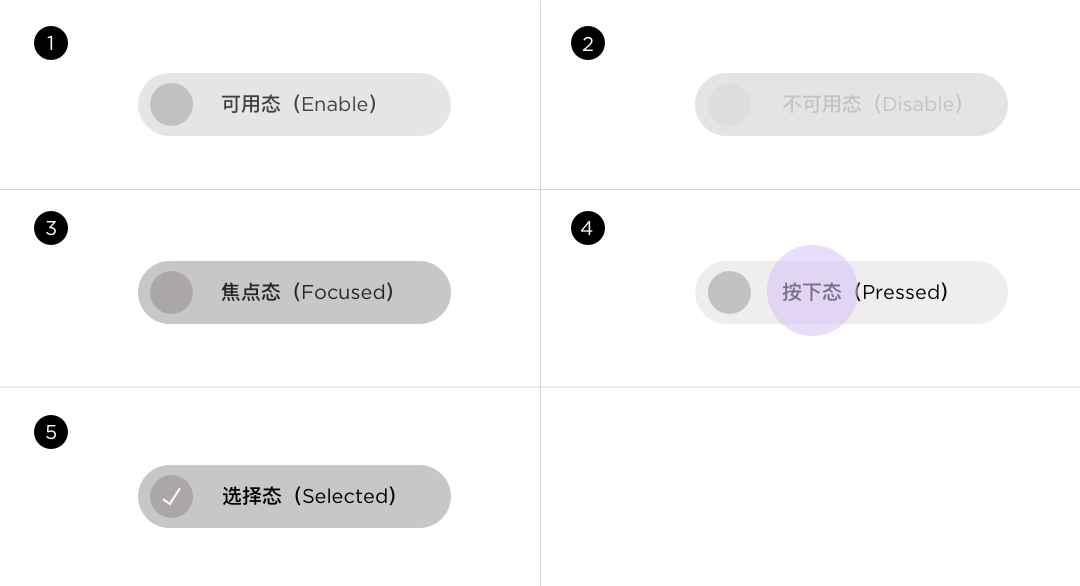Click the black number 1 badge
1080x586 pixels.
pyautogui.click(x=51, y=43)
